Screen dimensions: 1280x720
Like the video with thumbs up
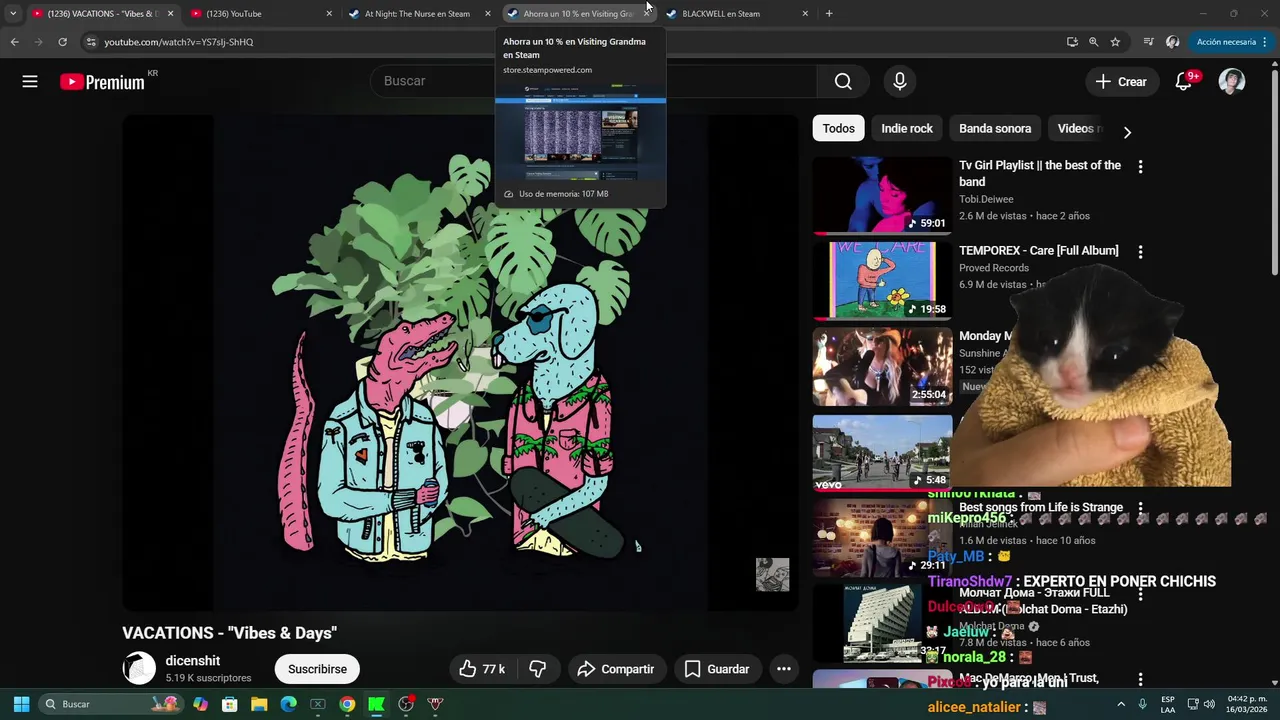483,669
